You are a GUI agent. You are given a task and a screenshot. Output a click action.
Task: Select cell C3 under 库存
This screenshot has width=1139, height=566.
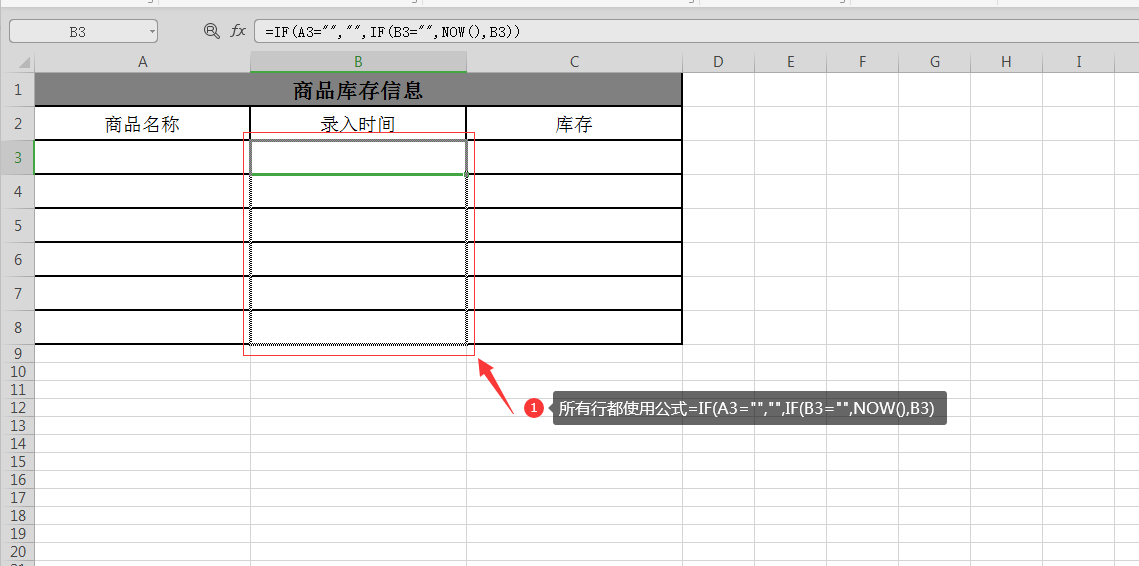(x=574, y=157)
